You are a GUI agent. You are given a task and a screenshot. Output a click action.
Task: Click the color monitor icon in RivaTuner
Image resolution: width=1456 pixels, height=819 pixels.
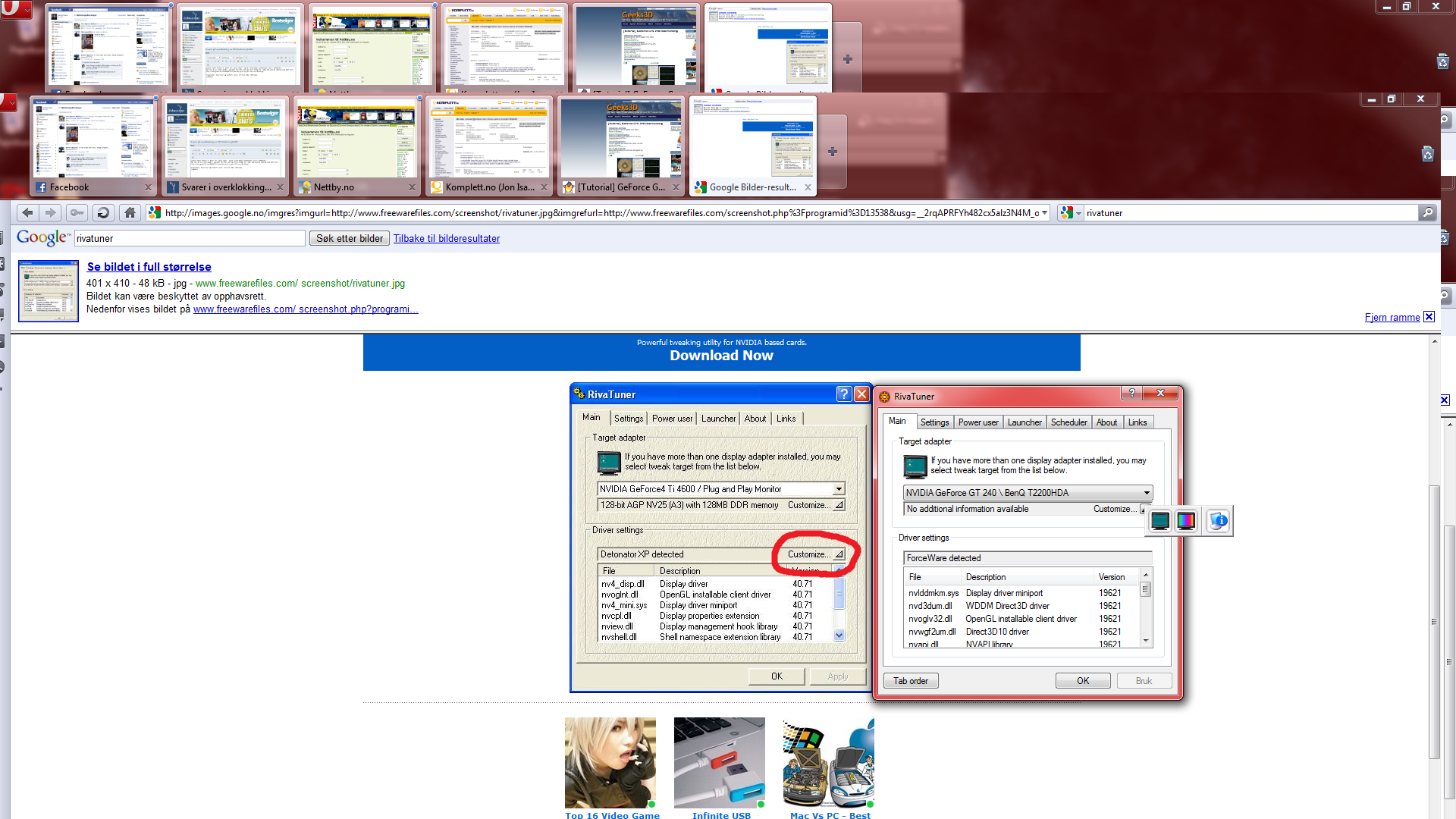click(x=1186, y=521)
